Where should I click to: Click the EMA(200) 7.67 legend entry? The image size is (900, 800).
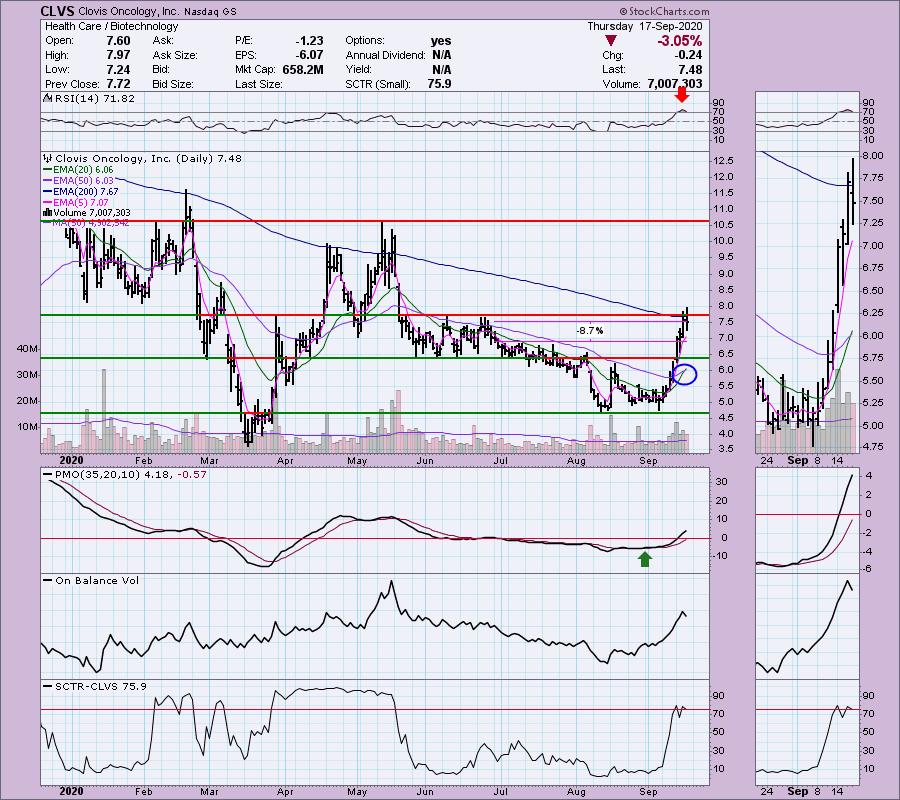pyautogui.click(x=86, y=192)
